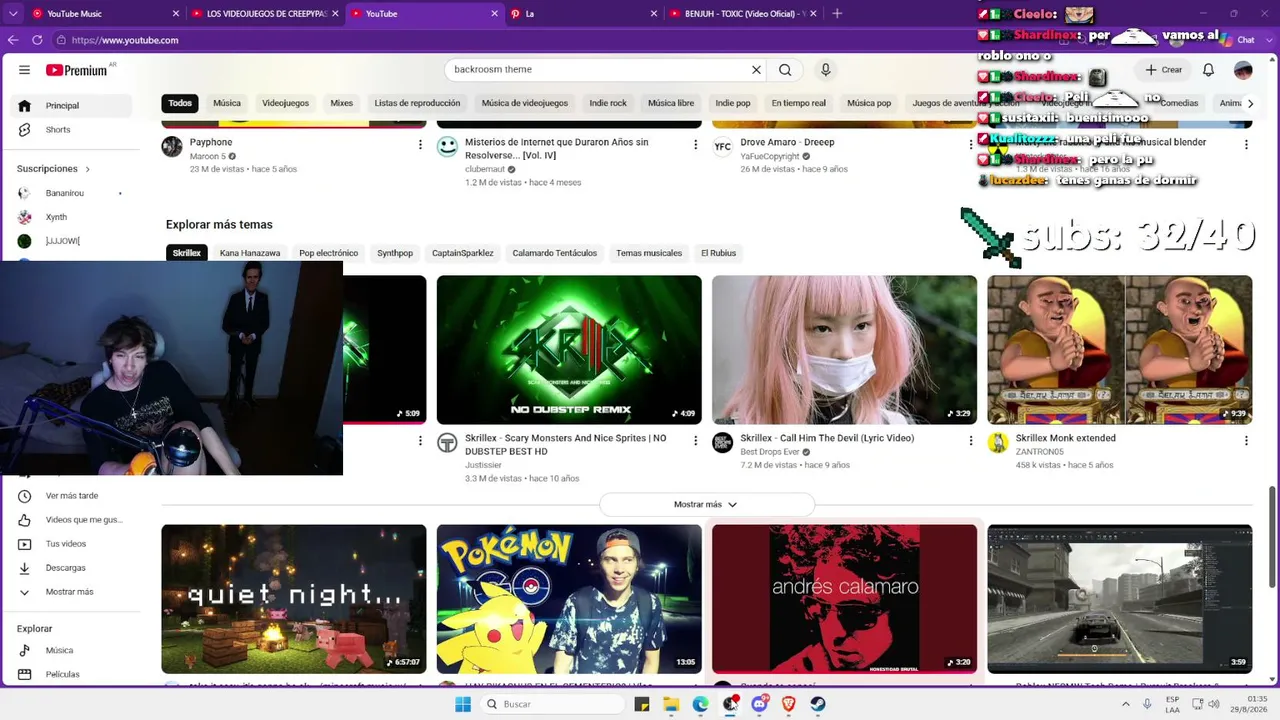The height and width of the screenshot is (720, 1280).
Task: Play the Pokémon GO video thumbnail
Action: 569,599
